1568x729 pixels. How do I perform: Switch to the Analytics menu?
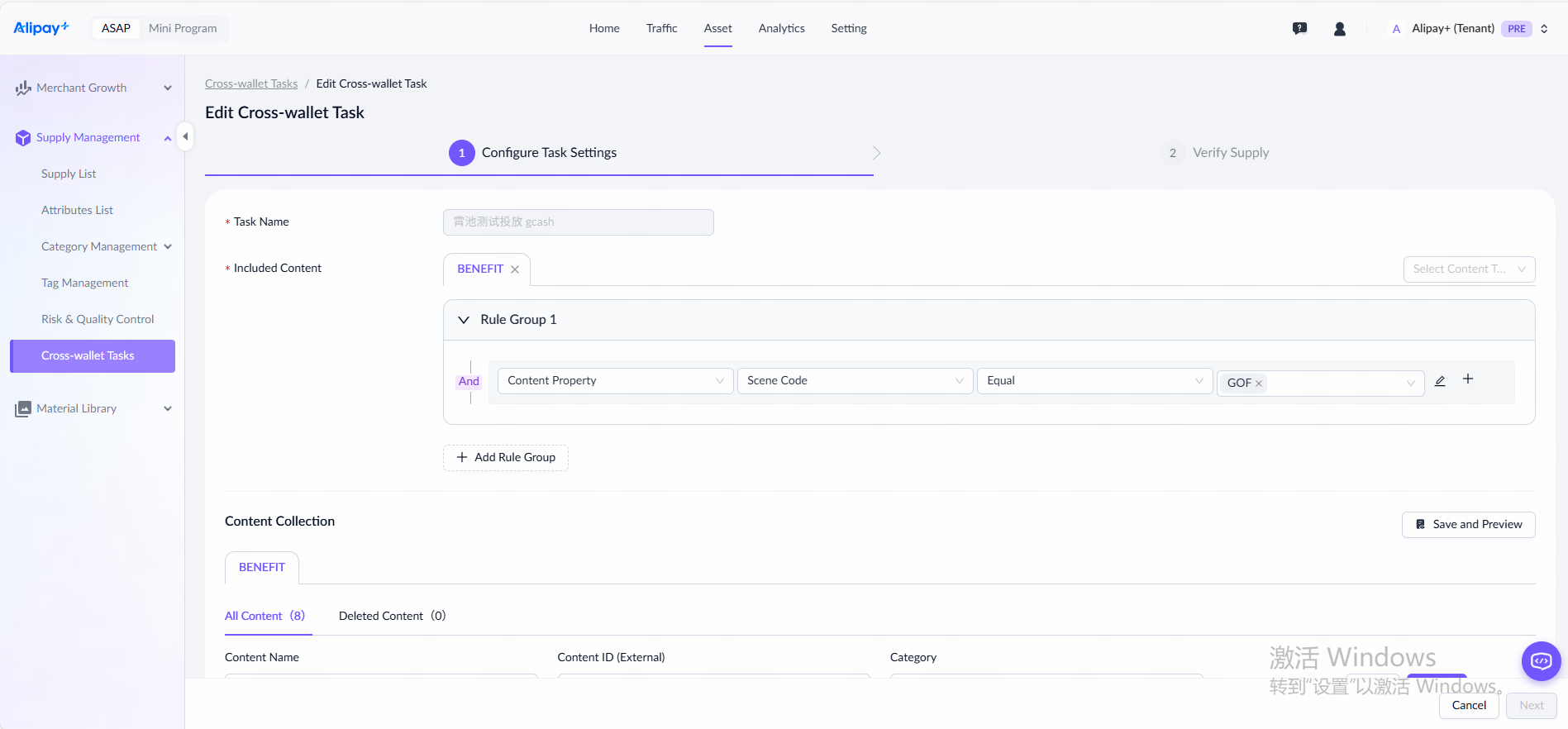781,28
